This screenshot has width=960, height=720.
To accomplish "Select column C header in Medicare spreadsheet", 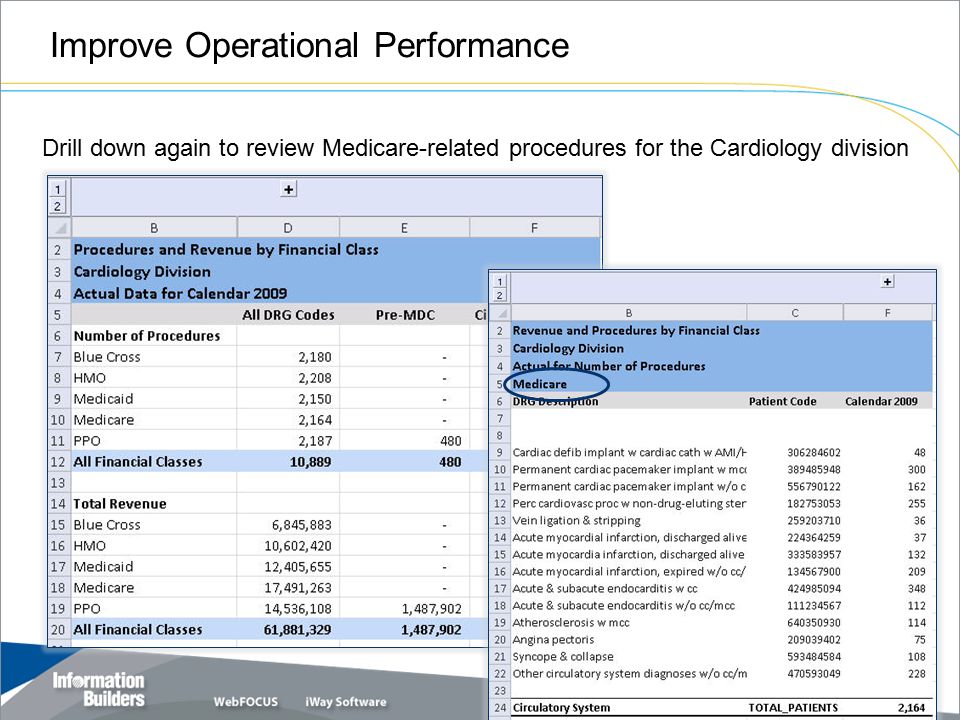I will 795,313.
